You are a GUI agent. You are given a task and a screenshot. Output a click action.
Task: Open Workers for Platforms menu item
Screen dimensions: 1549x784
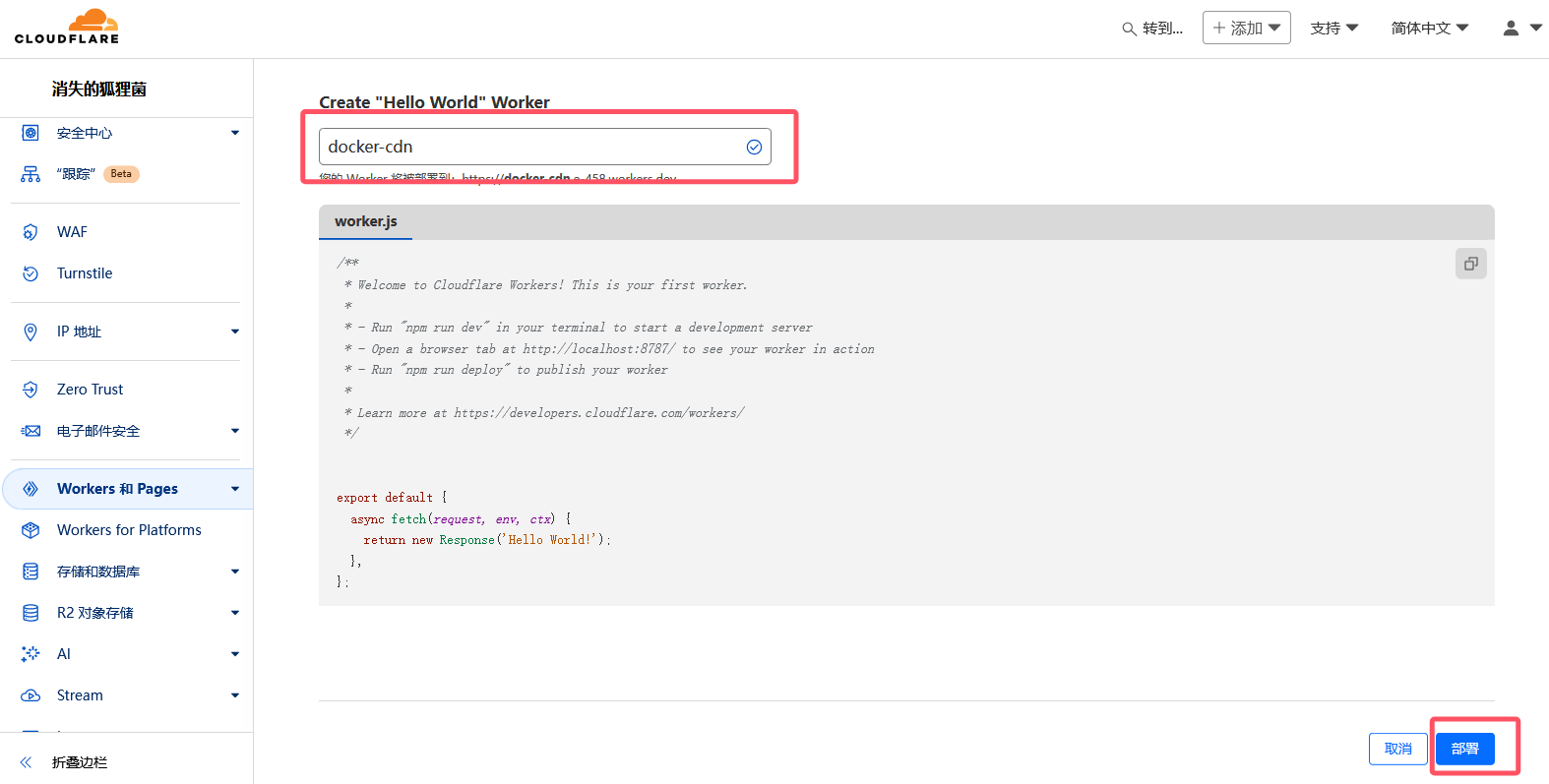coord(129,530)
